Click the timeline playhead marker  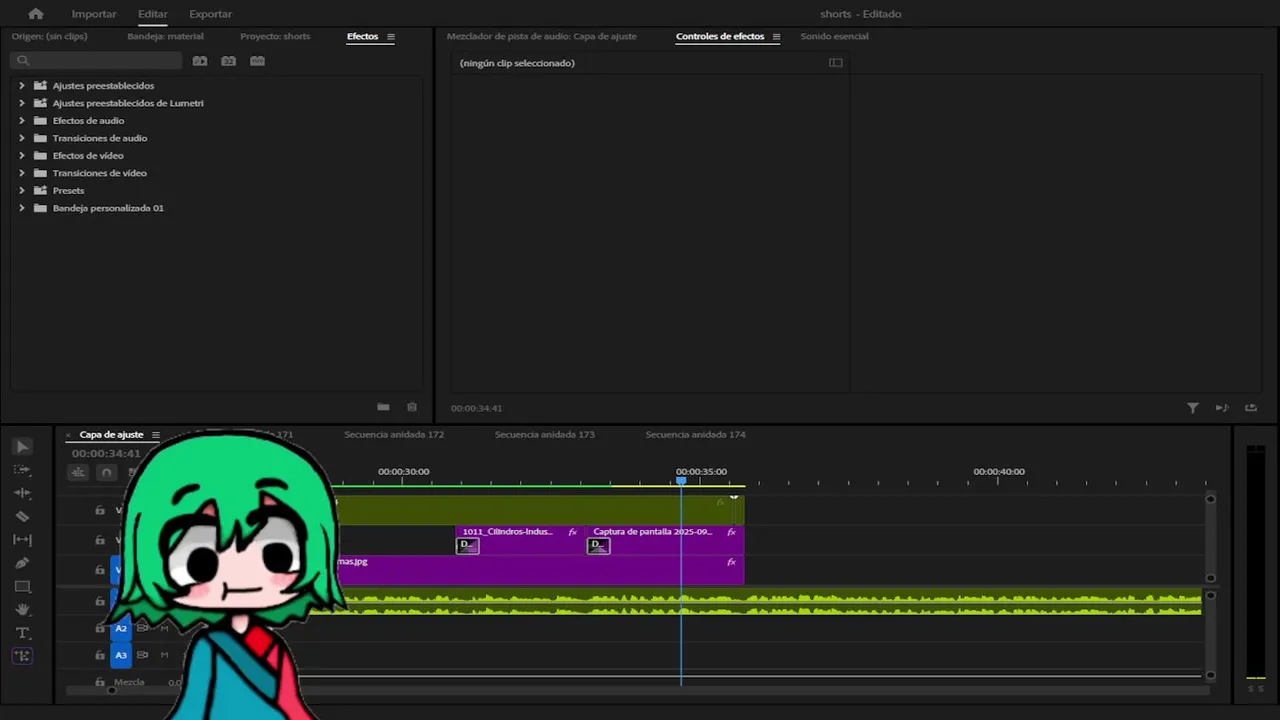click(x=681, y=481)
